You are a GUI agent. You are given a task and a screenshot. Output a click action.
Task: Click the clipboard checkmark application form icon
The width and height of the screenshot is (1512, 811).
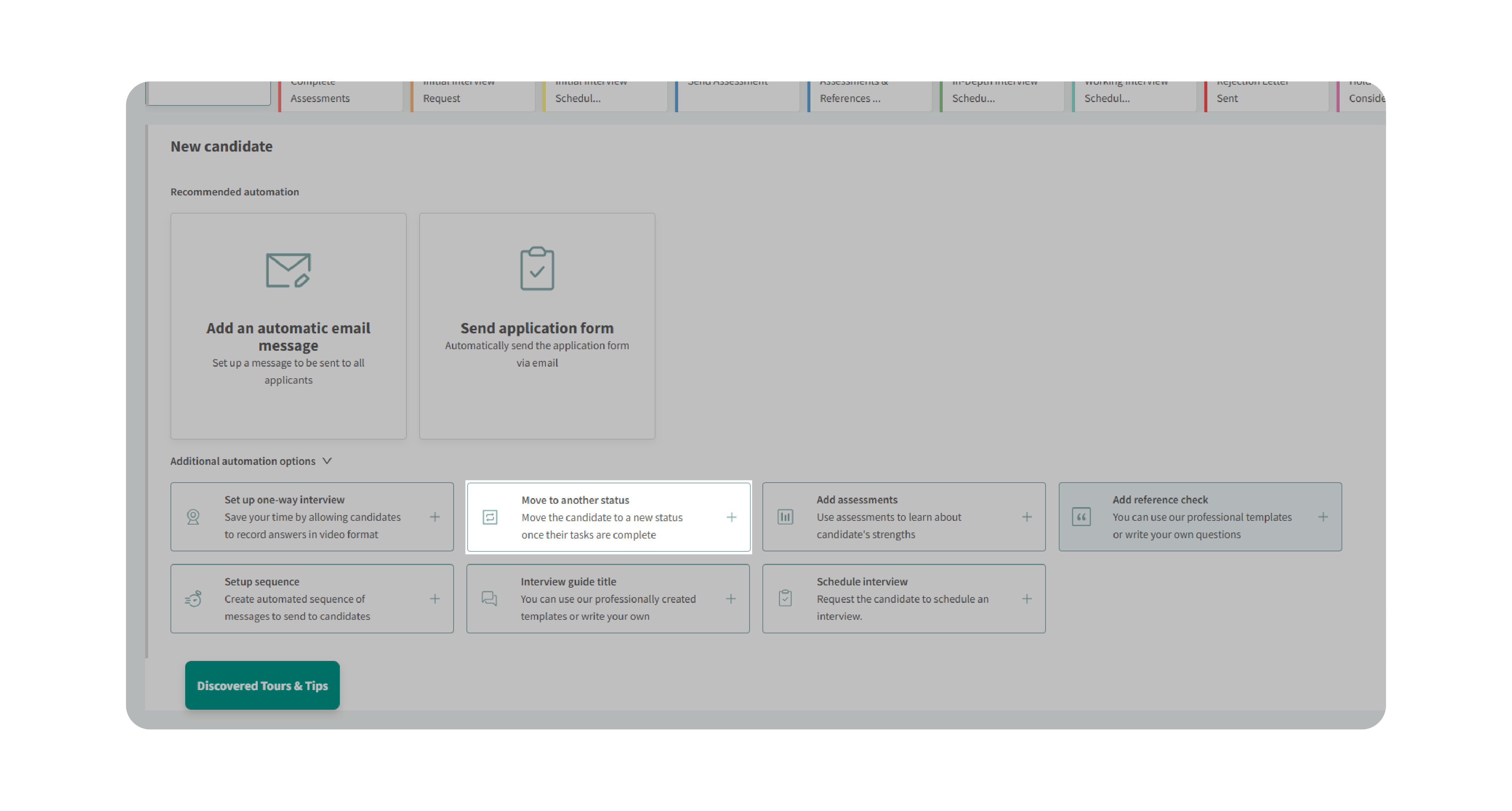click(x=536, y=269)
